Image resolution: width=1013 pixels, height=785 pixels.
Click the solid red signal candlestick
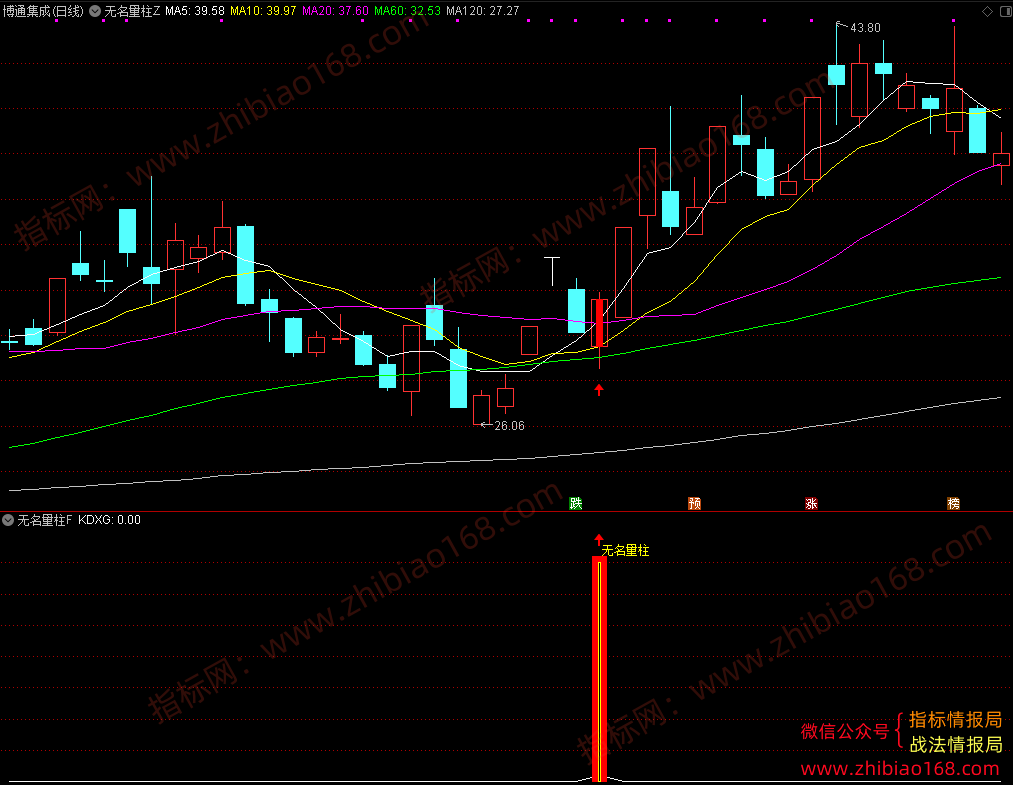coord(600,323)
